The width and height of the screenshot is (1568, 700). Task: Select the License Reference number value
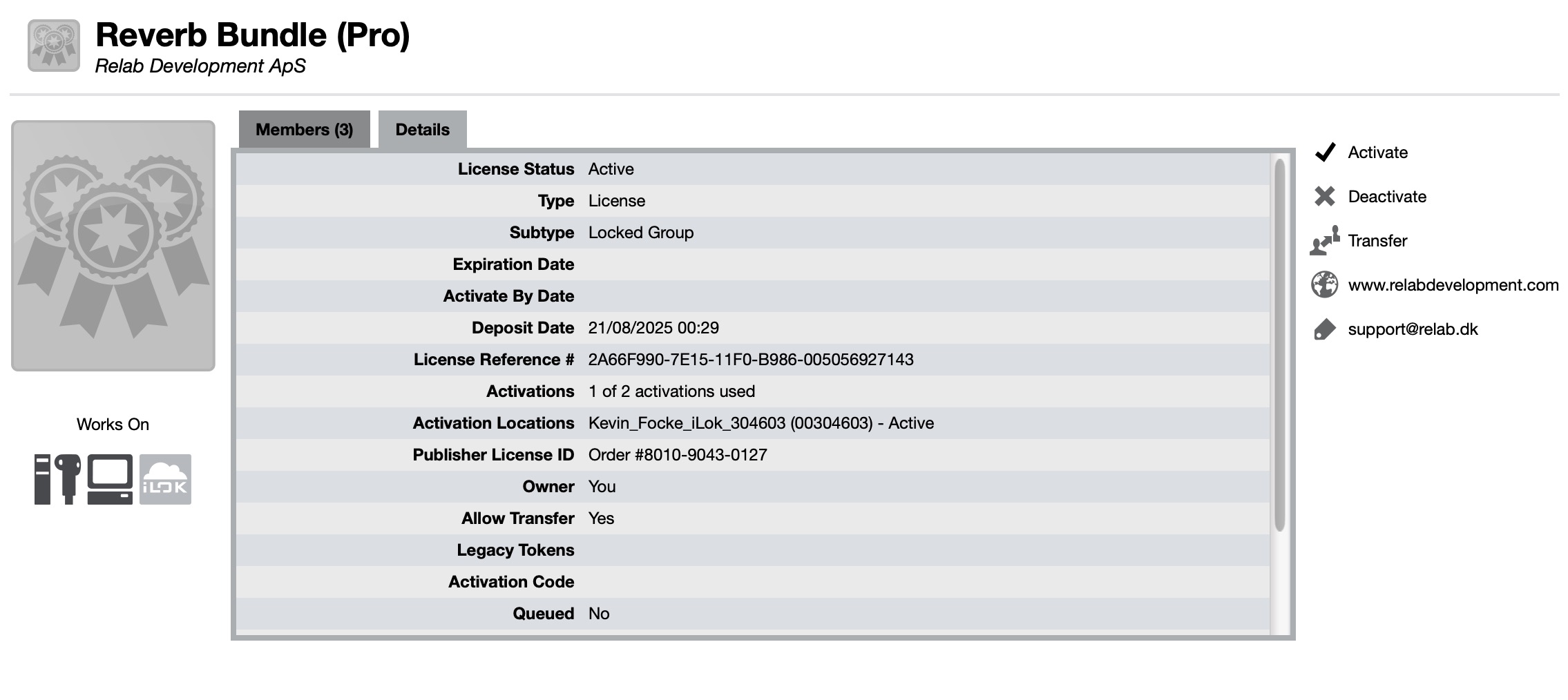pos(751,360)
